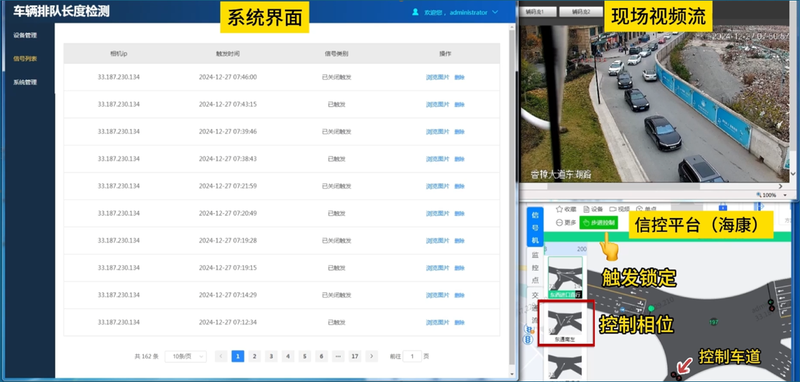Image resolution: width=800 pixels, height=382 pixels.
Task: View pictures for the 07:43:15 record
Action: click(437, 105)
